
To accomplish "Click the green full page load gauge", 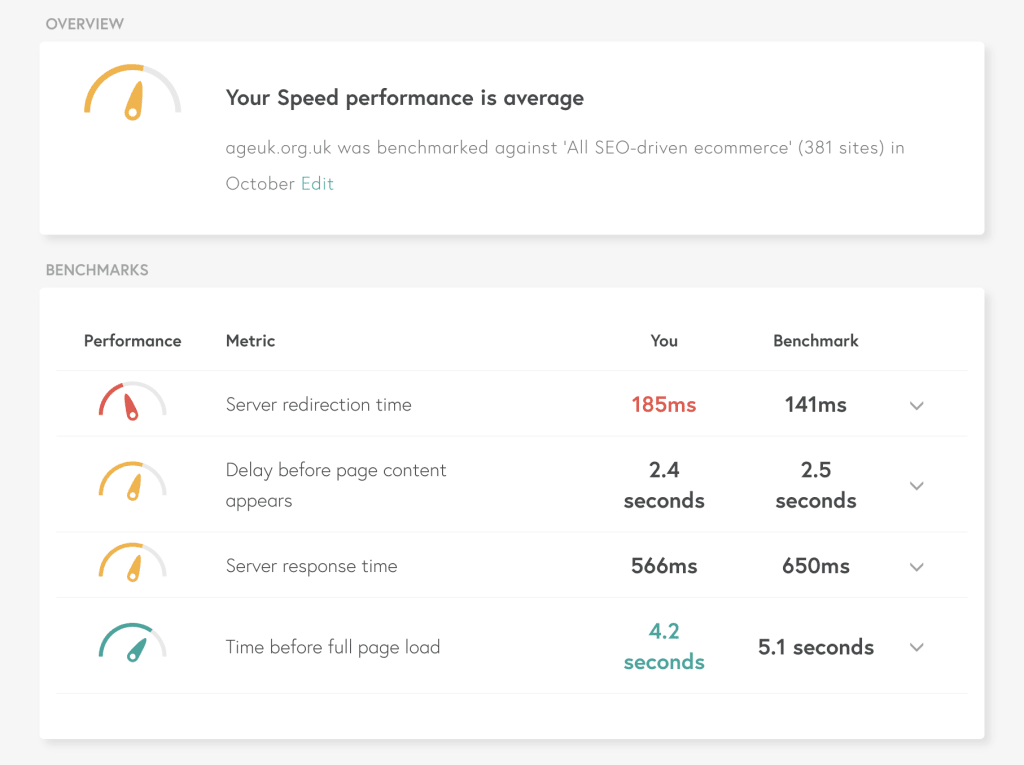I will (133, 643).
